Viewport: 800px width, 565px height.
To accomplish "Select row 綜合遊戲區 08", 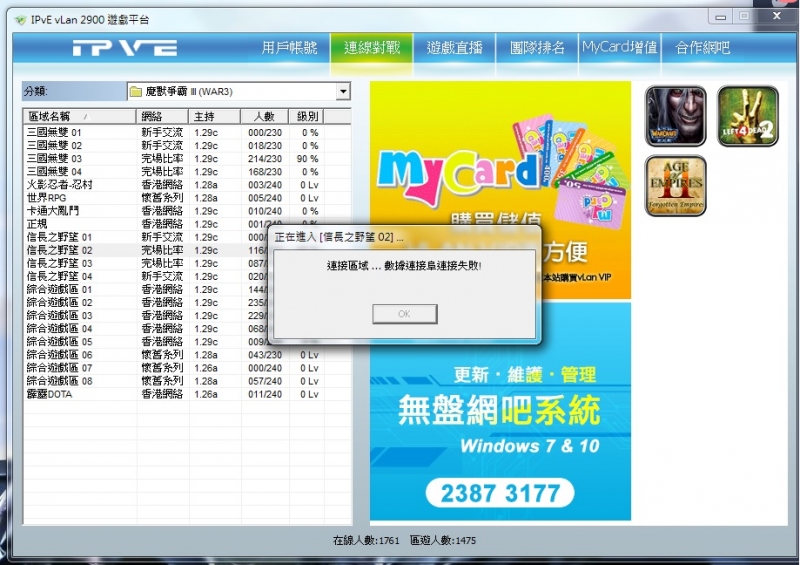I will click(x=187, y=381).
